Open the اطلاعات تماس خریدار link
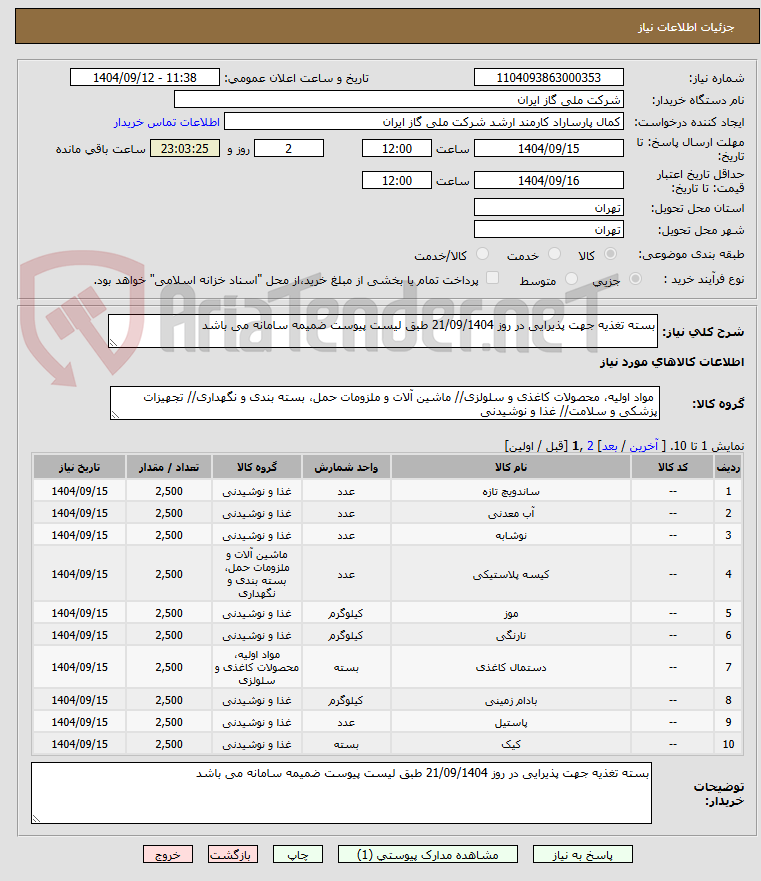 tap(167, 122)
